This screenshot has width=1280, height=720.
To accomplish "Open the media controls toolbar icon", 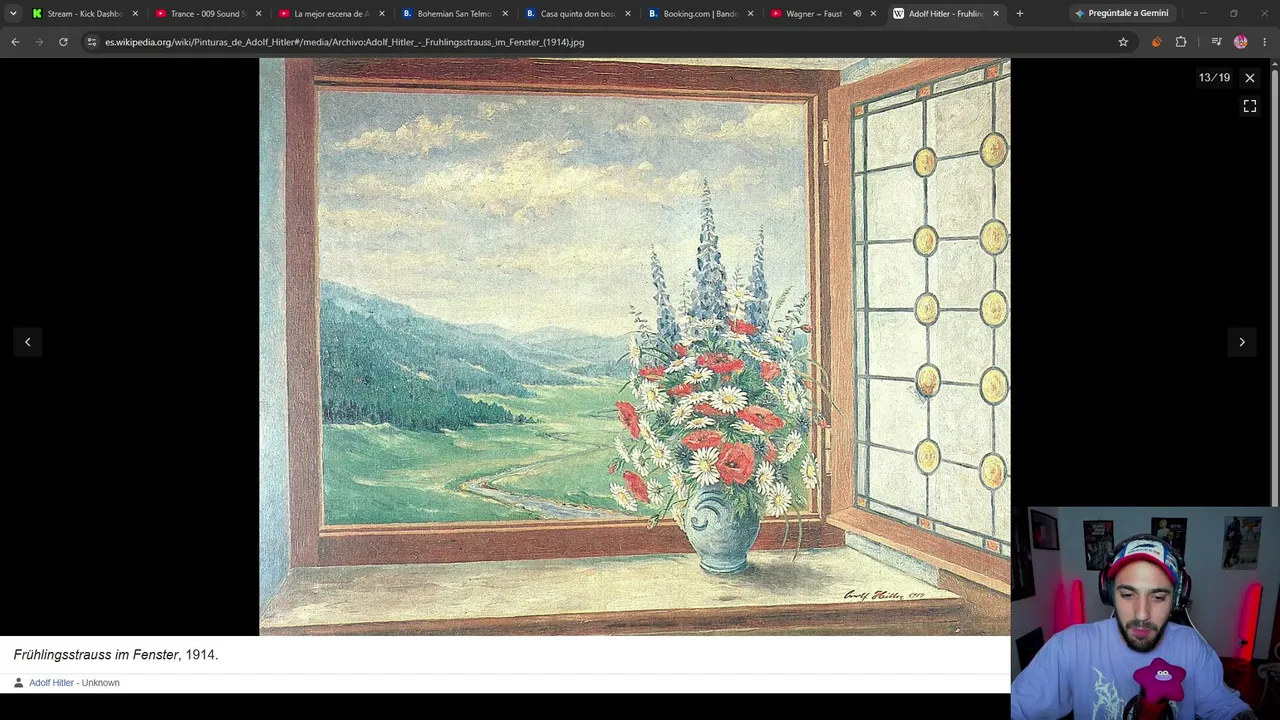I will pyautogui.click(x=1216, y=42).
